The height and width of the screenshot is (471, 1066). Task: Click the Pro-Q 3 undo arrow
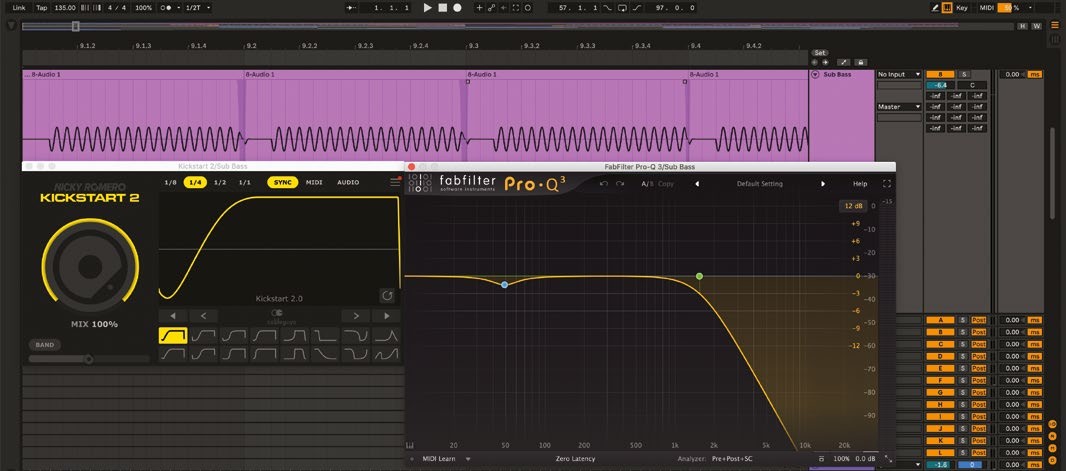pos(604,184)
